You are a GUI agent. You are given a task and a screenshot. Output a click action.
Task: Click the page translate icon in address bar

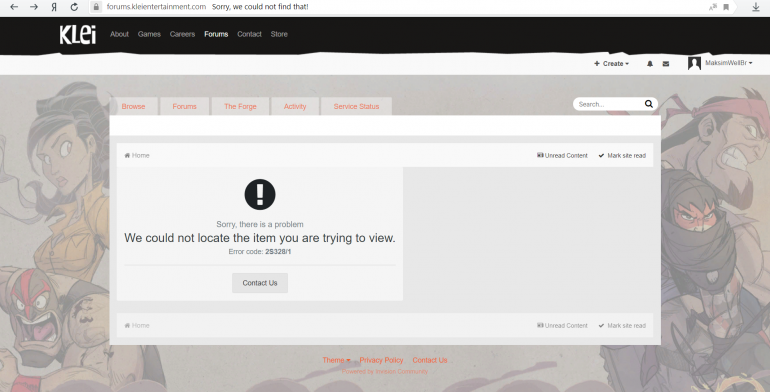(713, 7)
